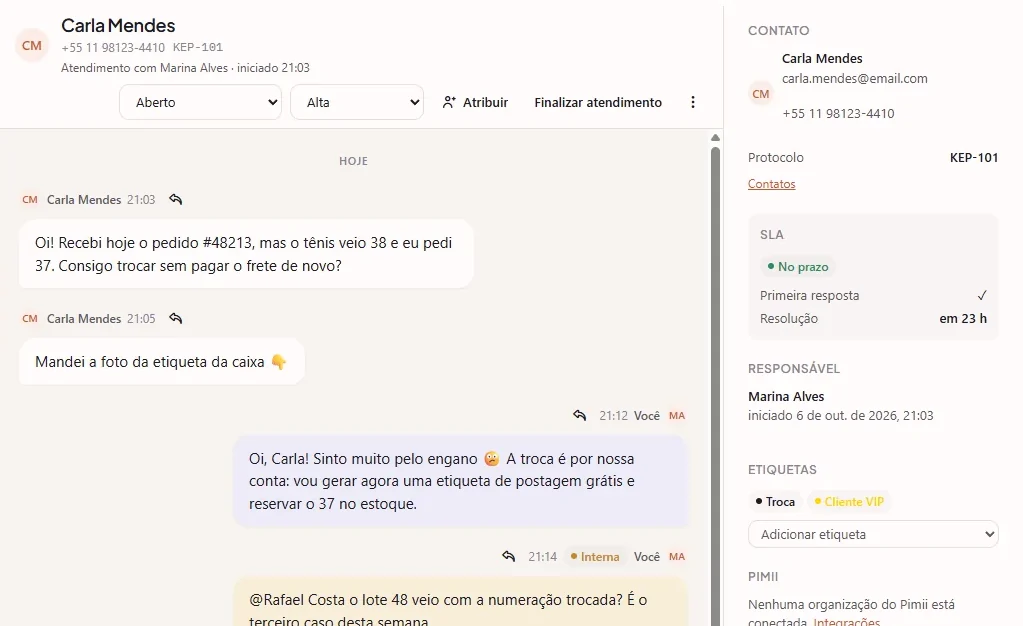Screen dimensions: 1023x626
Task: Open the Aberto status dropdown
Action: click(200, 102)
